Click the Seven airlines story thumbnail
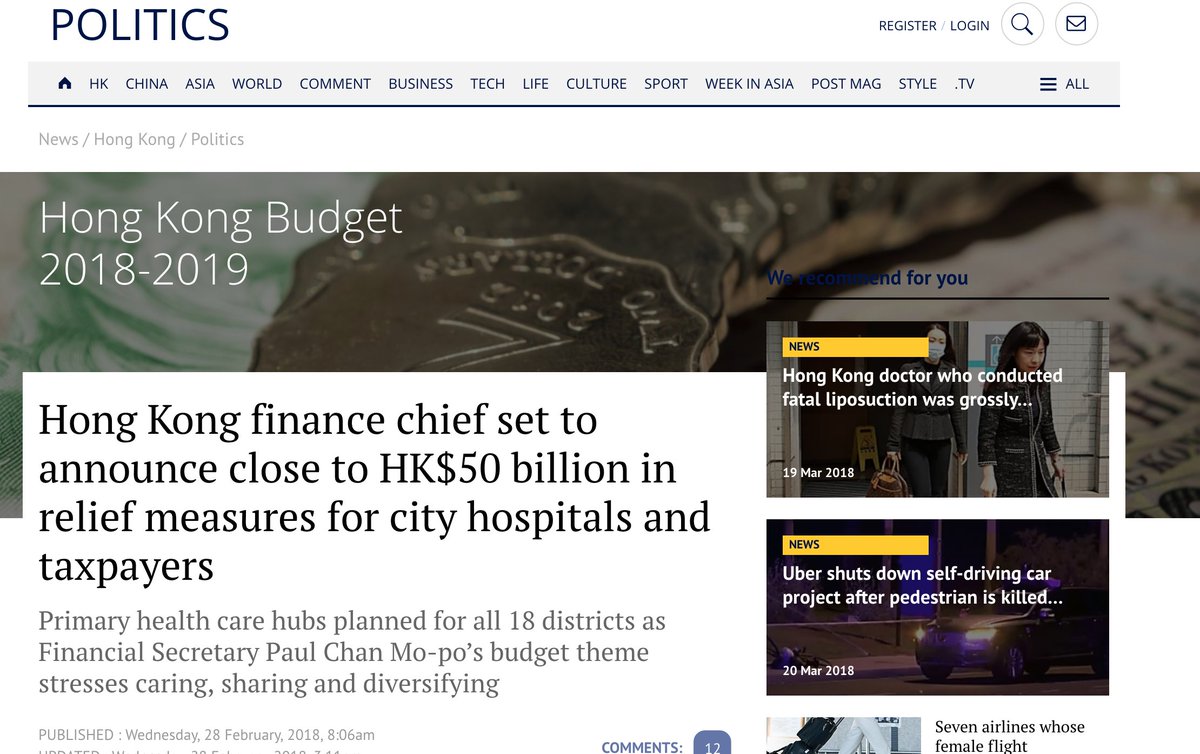This screenshot has width=1200, height=754. [843, 736]
